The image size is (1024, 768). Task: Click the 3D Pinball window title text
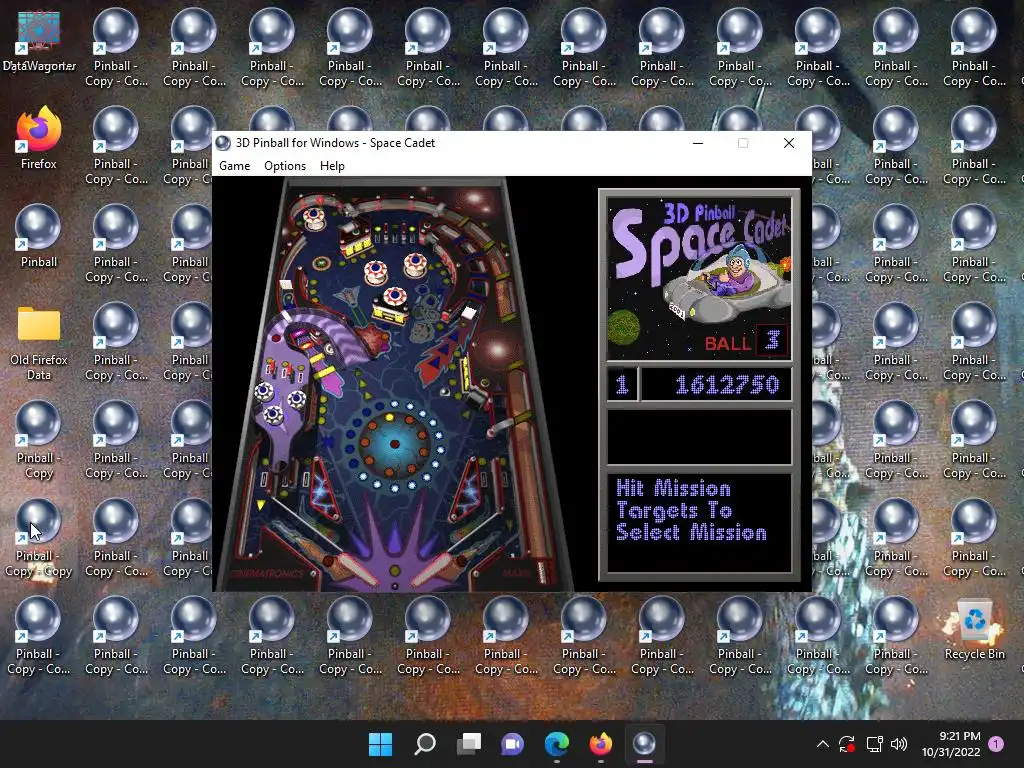(335, 143)
